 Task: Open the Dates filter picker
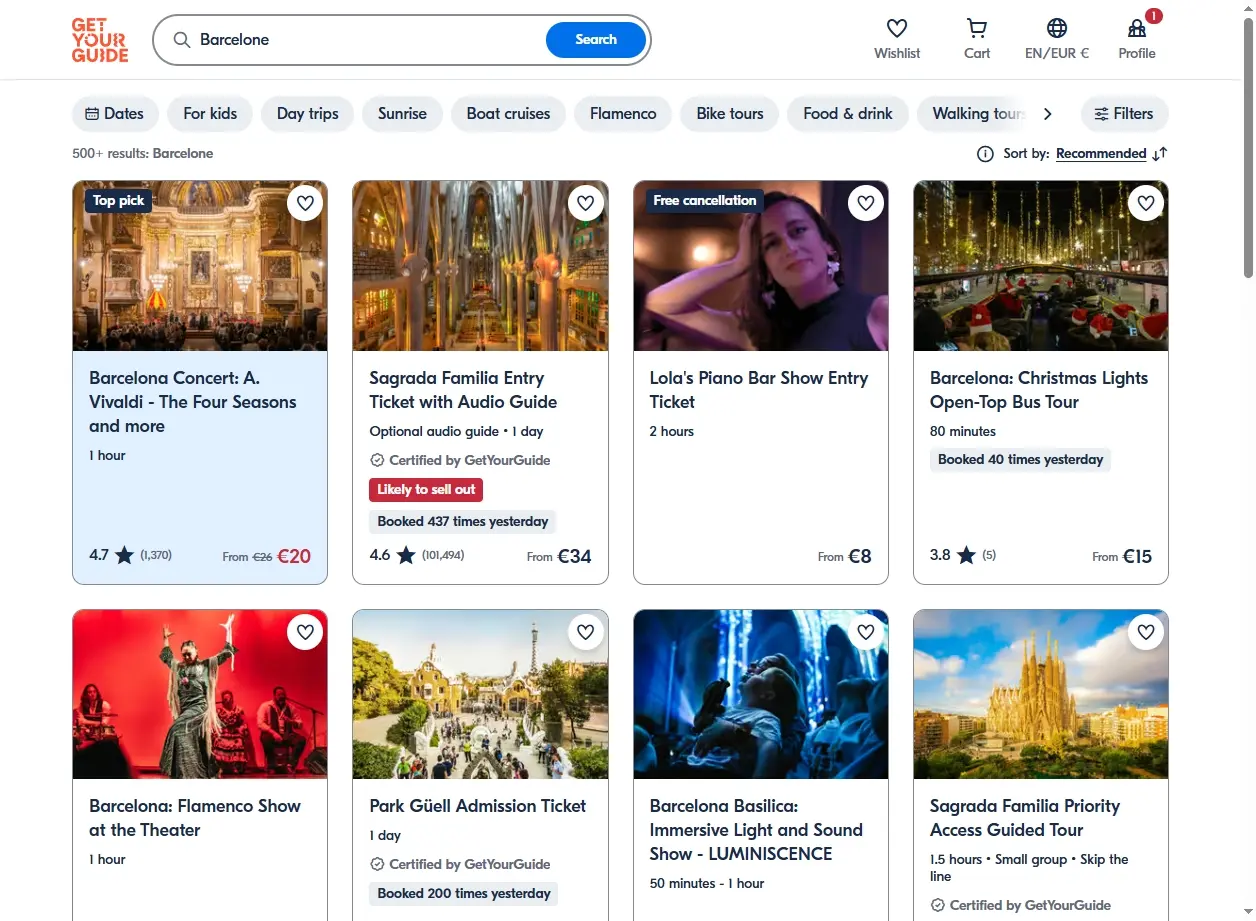click(x=115, y=114)
